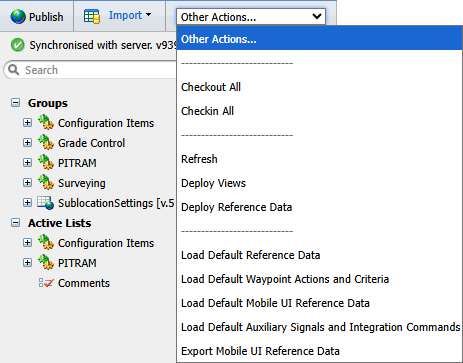Expand the Surveying node
The image size is (463, 363).
tap(27, 182)
